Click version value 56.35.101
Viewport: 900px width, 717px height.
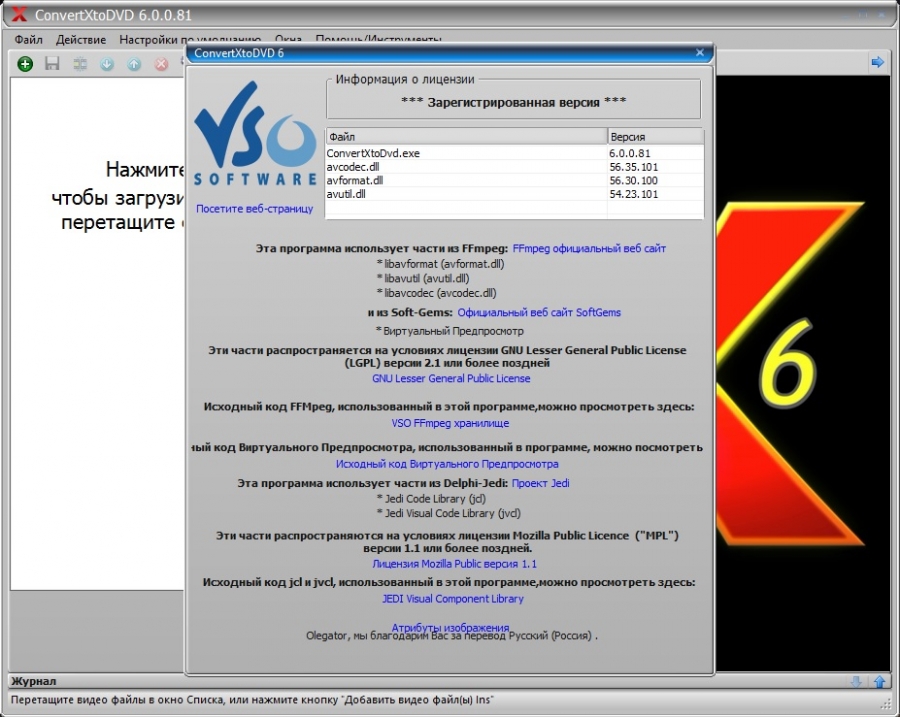click(x=634, y=167)
